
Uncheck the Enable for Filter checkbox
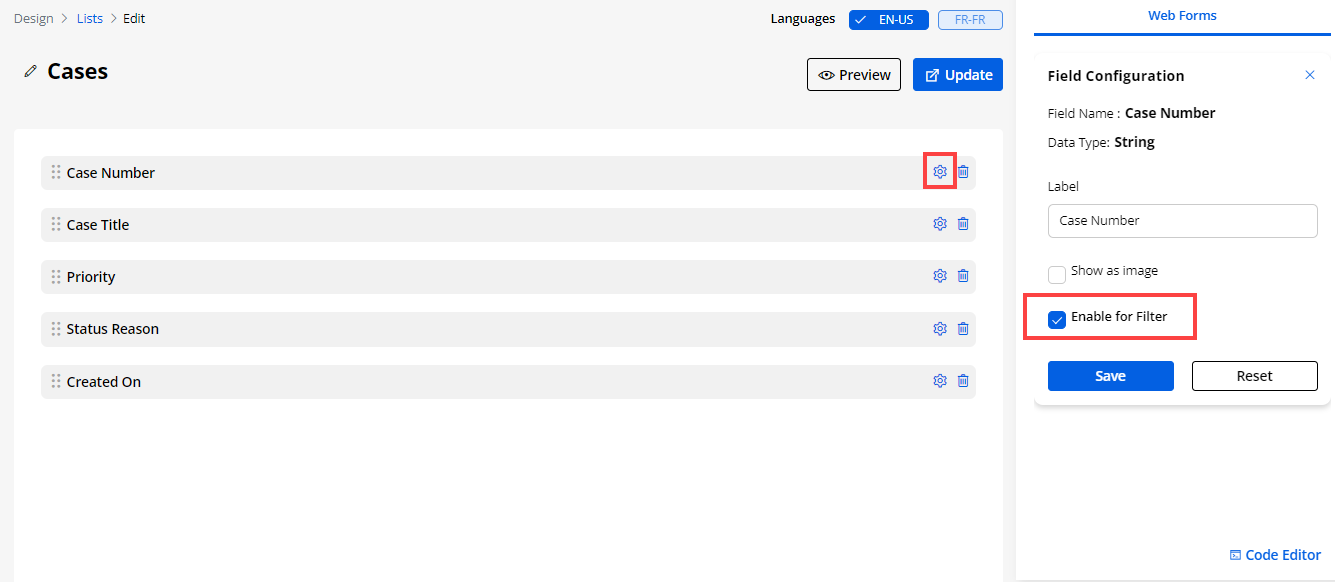tap(1057, 320)
